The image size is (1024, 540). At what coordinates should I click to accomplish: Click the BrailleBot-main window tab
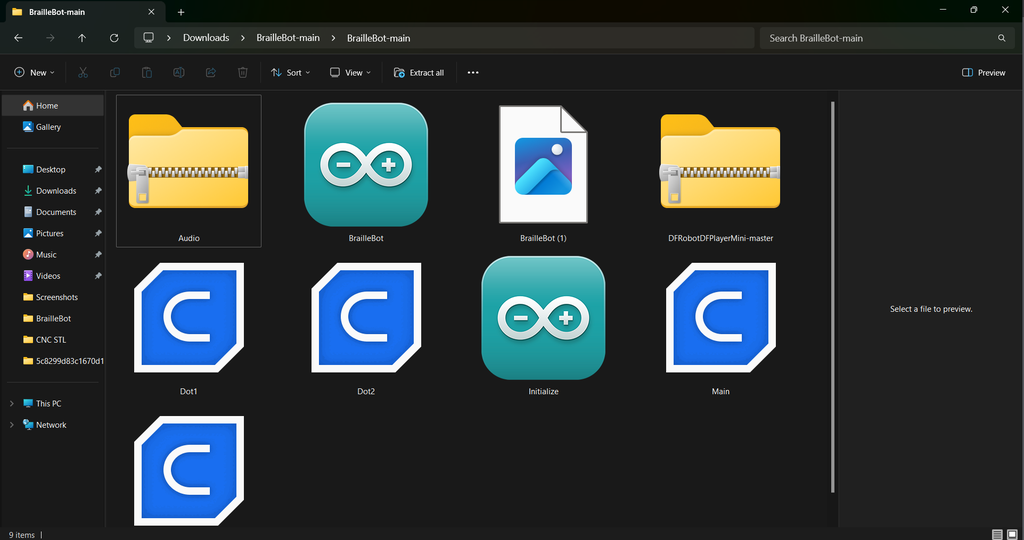[83, 12]
